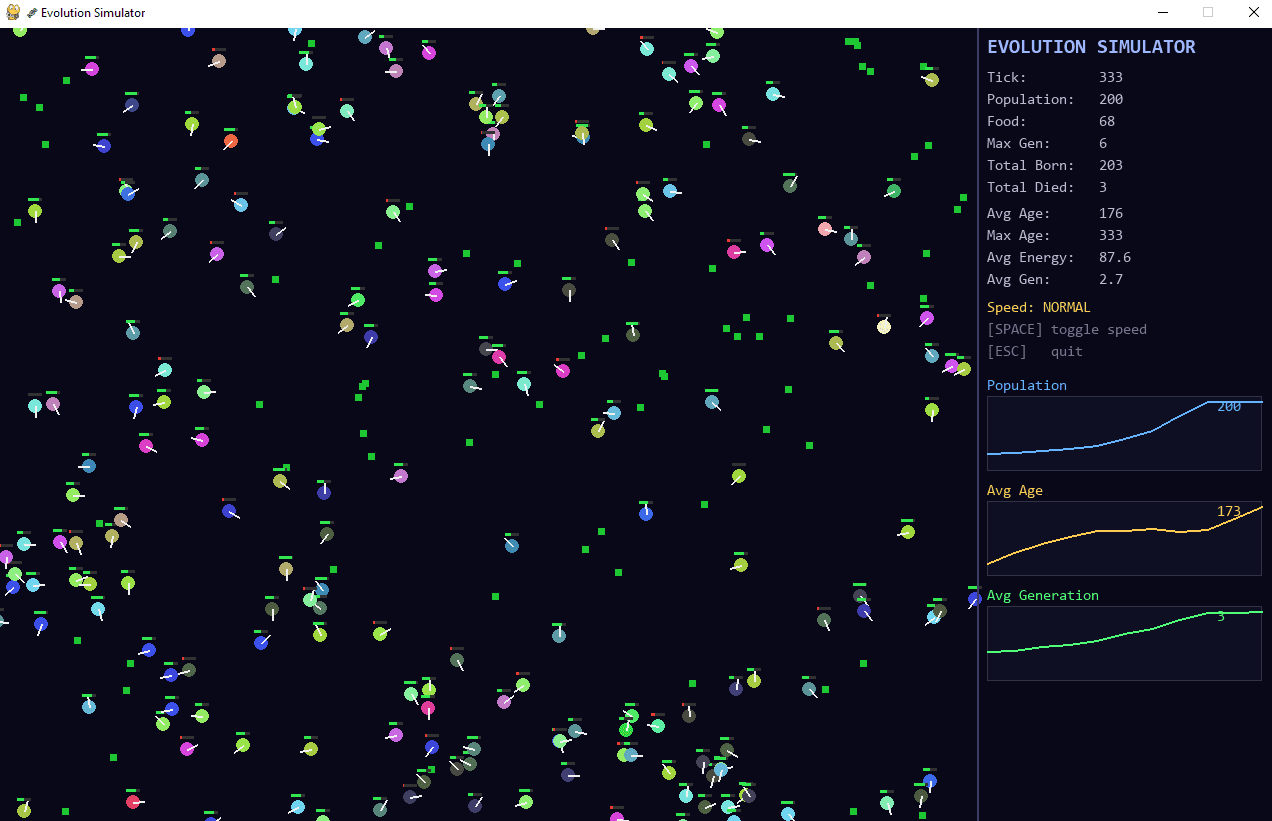The image size is (1272, 821).
Task: Click the Population line graph
Action: 1124,433
